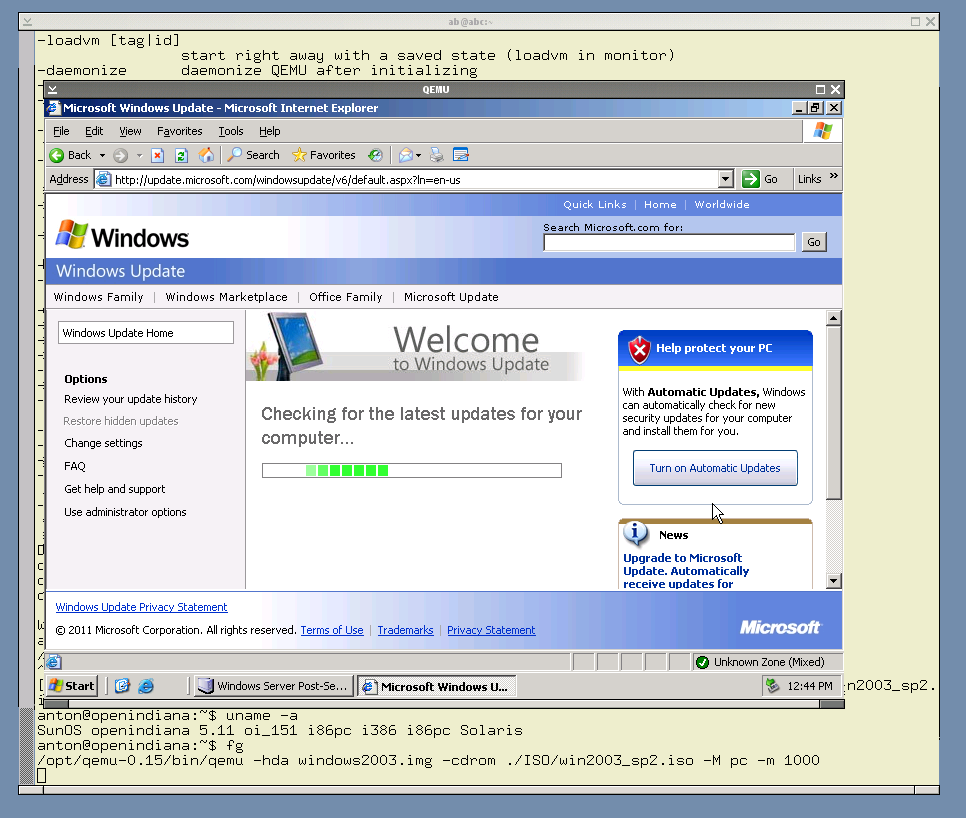Click the Print toolbar icon
Image resolution: width=966 pixels, height=818 pixels.
coord(436,155)
